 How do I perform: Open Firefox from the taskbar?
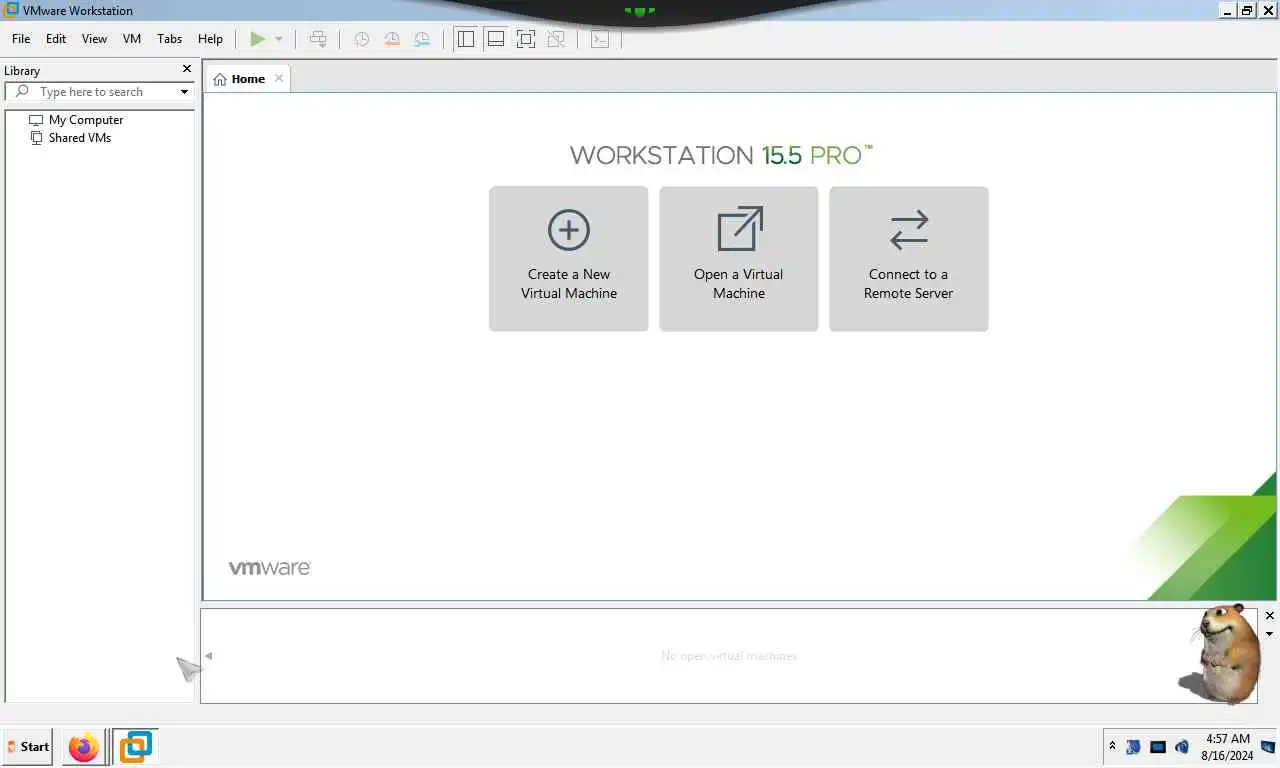tap(84, 747)
